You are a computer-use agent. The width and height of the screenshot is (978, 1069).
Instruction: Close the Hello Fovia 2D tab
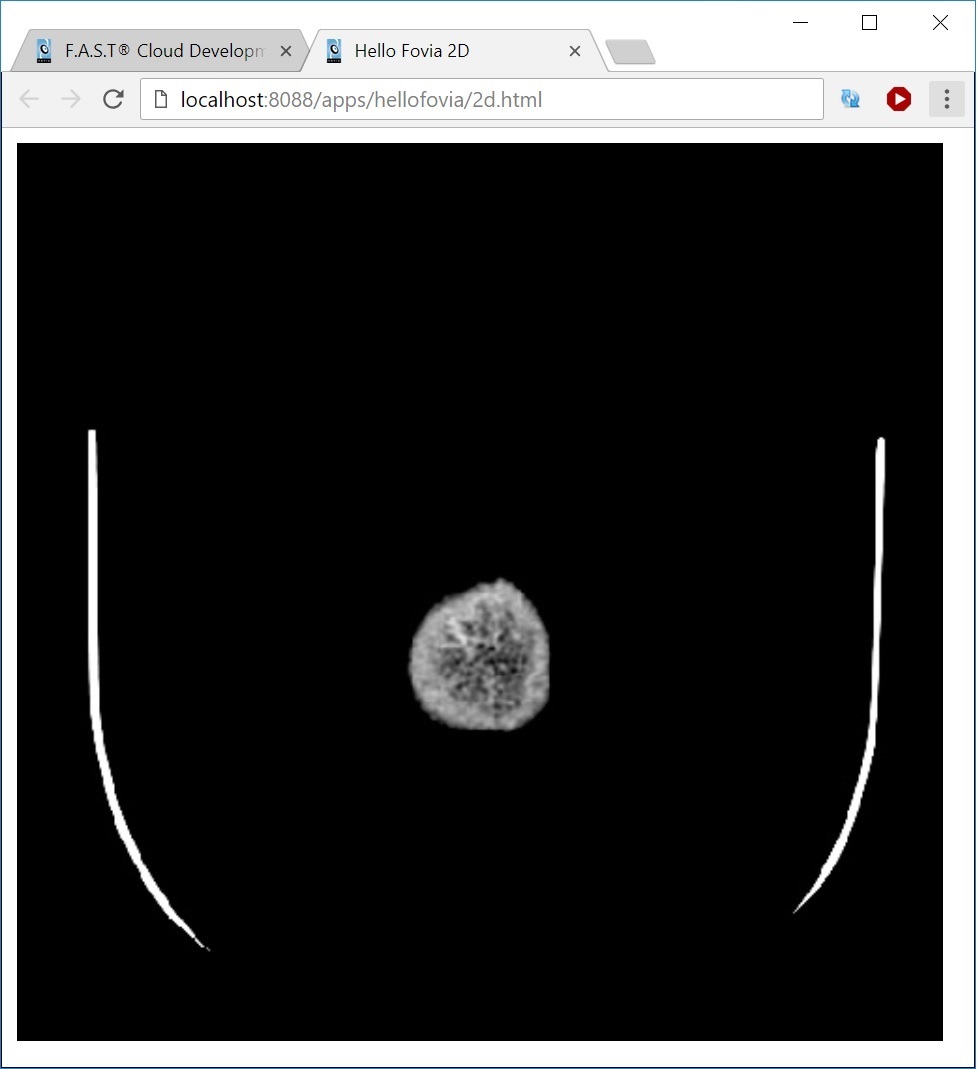[575, 50]
